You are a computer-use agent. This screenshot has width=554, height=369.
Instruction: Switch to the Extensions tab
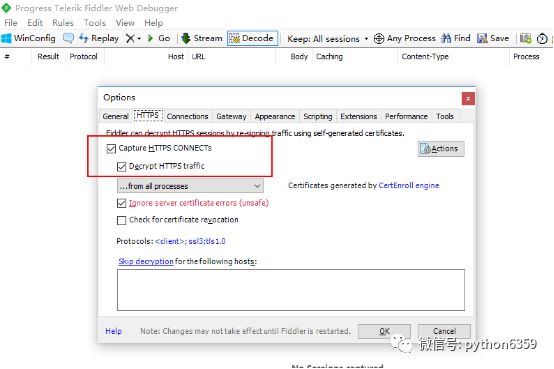coord(359,116)
